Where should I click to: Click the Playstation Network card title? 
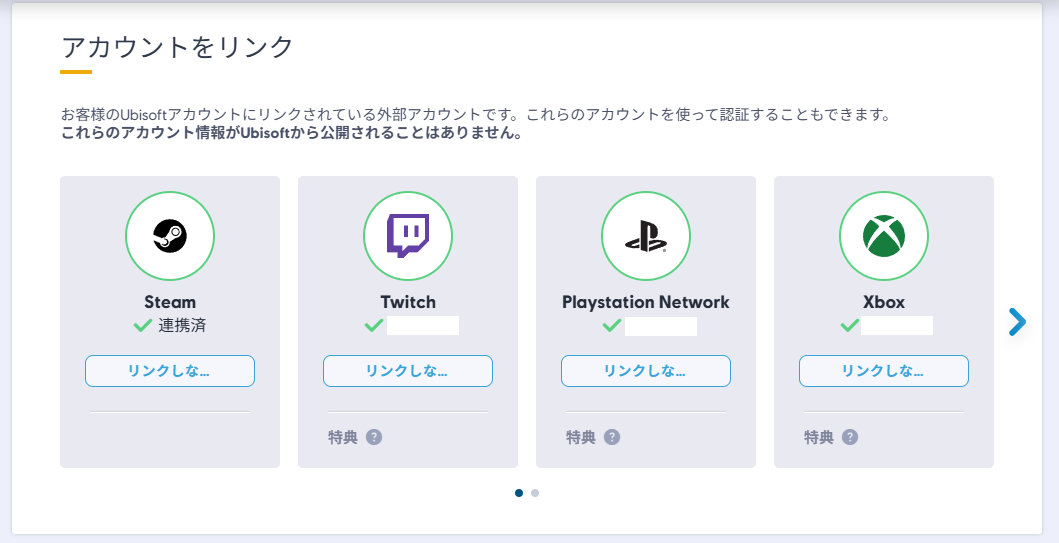coord(645,302)
